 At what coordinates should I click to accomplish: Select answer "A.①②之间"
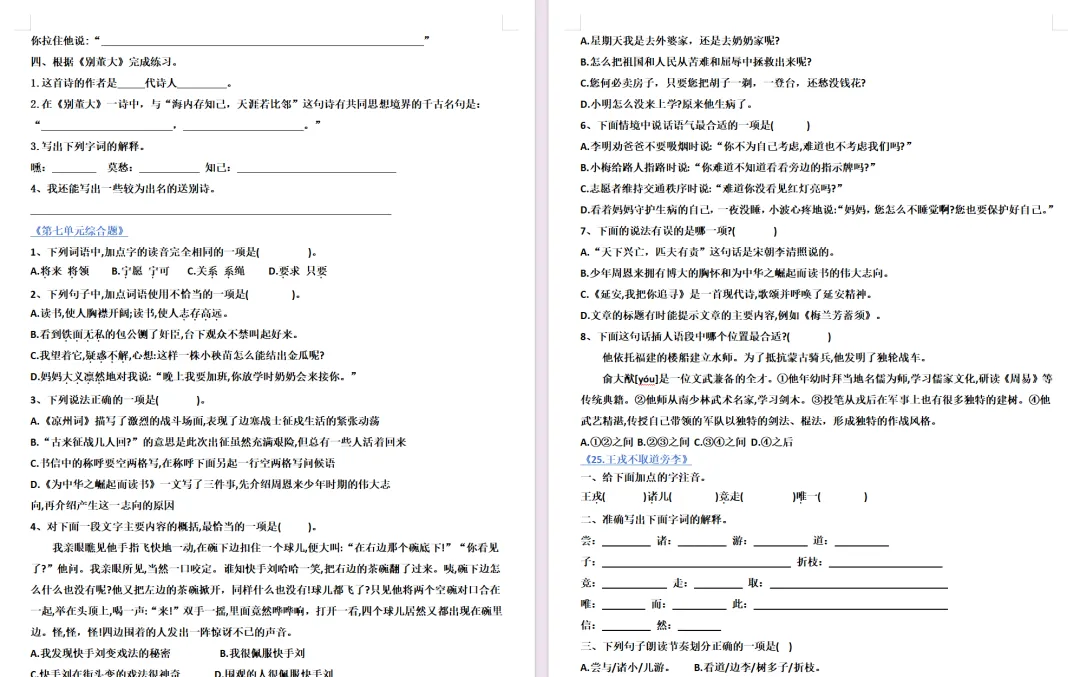(607, 442)
